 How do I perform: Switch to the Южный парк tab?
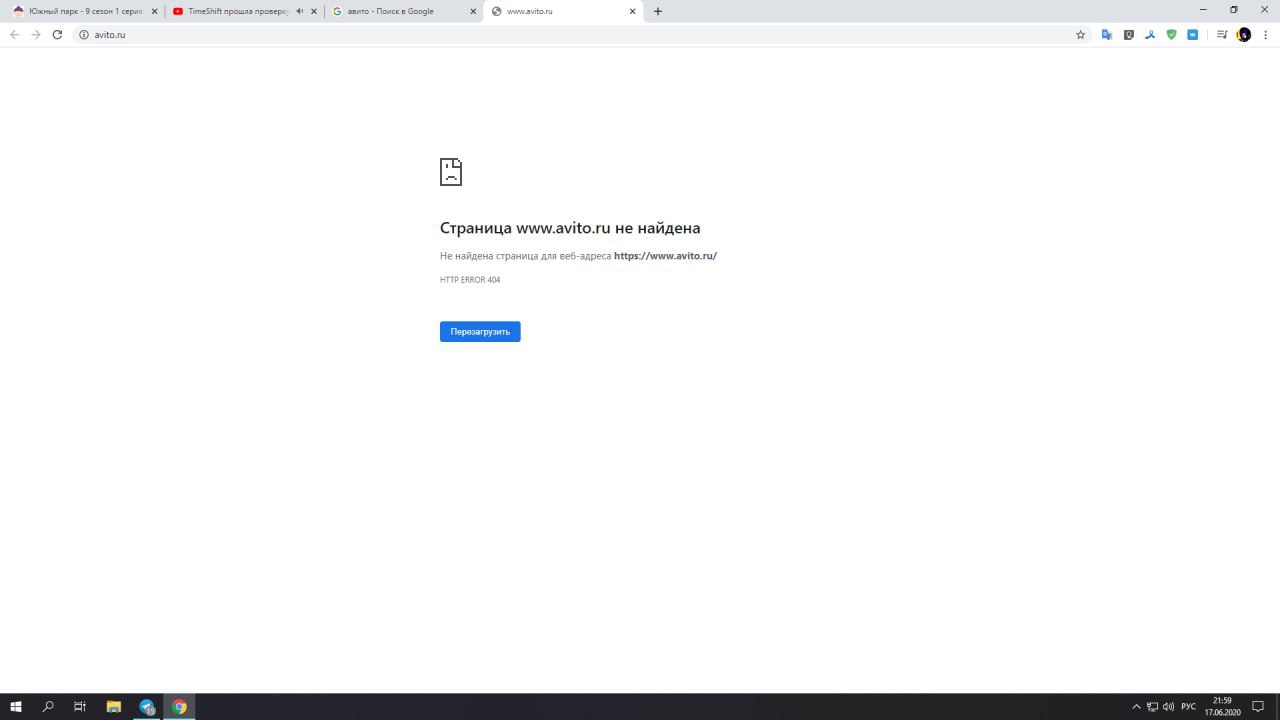85,11
